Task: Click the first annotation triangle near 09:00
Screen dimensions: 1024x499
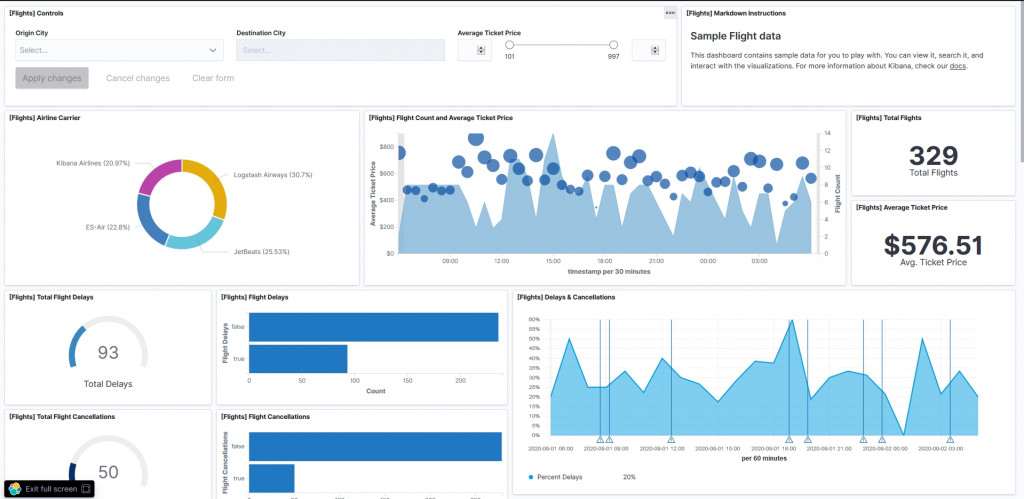Action: point(600,440)
